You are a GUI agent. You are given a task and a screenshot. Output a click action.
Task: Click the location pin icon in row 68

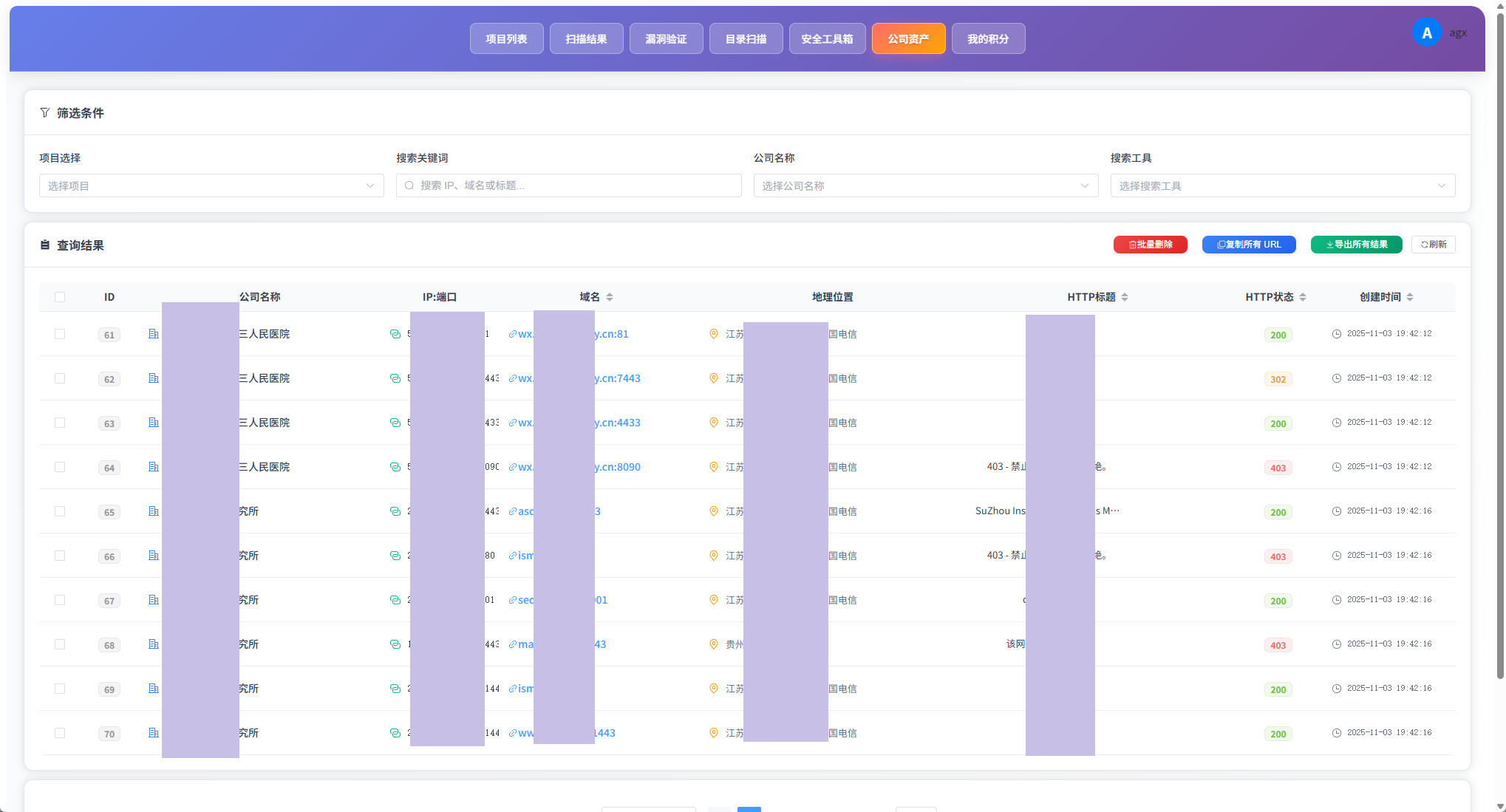coord(714,644)
